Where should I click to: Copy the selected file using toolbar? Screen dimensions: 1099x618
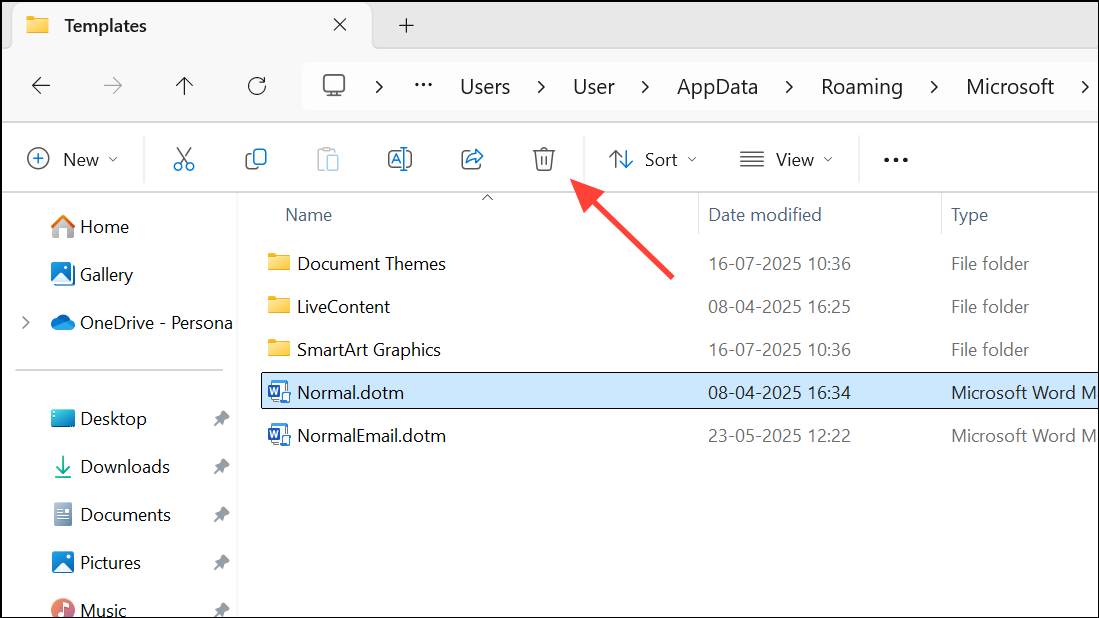255,159
